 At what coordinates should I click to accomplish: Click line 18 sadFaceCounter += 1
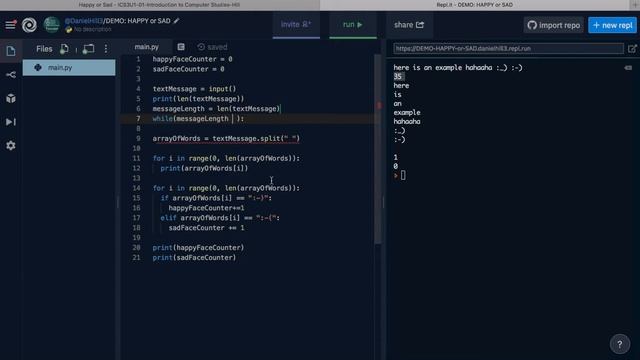tap(207, 228)
